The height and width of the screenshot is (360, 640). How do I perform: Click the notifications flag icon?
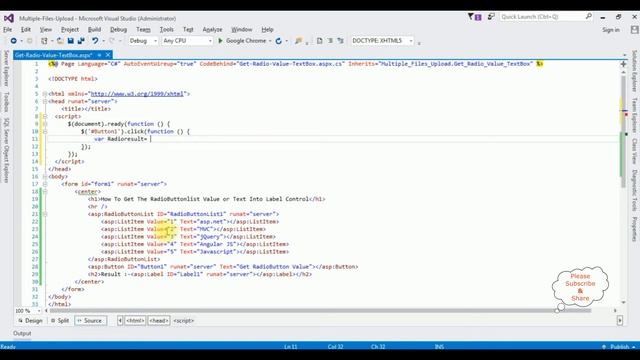pyautogui.click(x=474, y=17)
